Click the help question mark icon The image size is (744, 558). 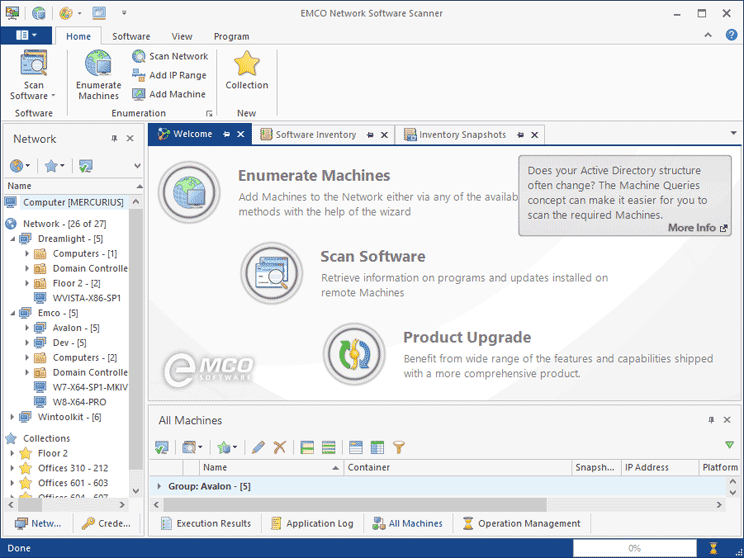tap(731, 35)
